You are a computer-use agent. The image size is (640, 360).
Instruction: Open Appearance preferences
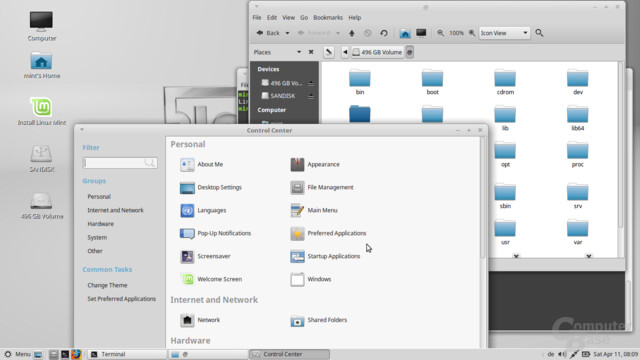point(315,164)
